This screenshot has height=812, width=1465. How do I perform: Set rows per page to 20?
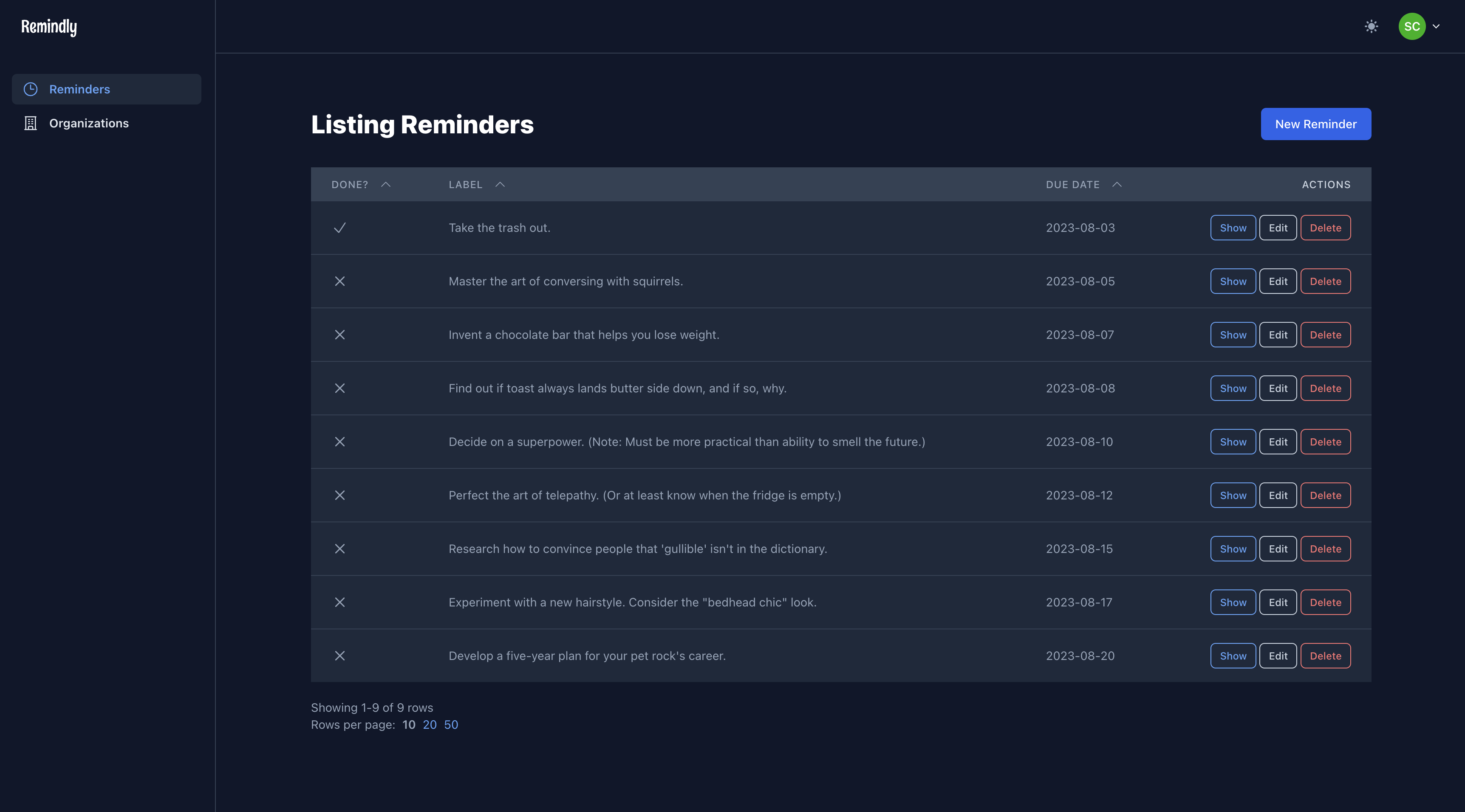pos(430,725)
